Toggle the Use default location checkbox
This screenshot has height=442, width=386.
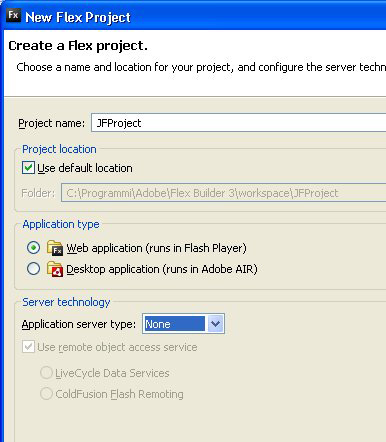coord(28,168)
